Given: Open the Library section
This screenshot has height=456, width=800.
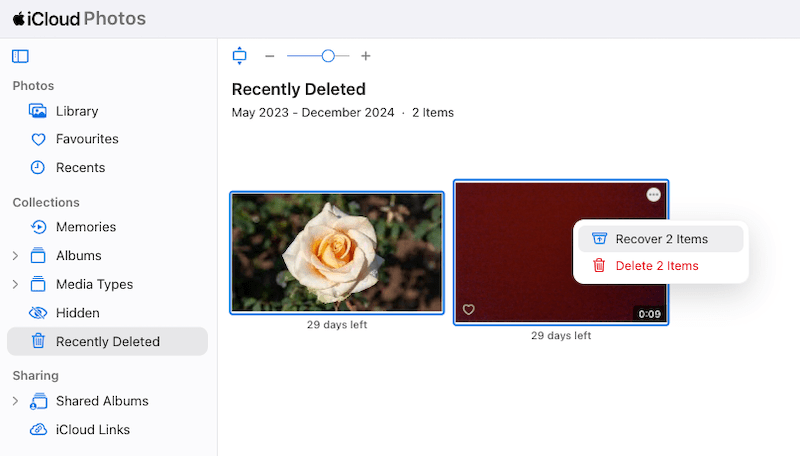Looking at the screenshot, I should coord(76,111).
